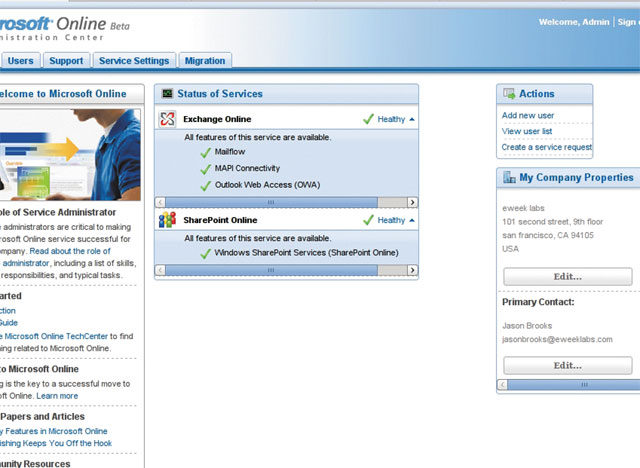Click the Jason Brooks contact name
The width and height of the screenshot is (640, 468).
click(x=527, y=326)
